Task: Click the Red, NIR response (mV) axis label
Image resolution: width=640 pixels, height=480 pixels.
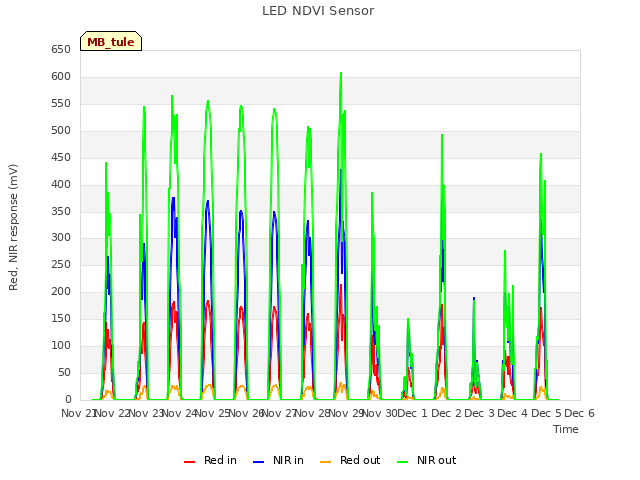Action: 13,227
